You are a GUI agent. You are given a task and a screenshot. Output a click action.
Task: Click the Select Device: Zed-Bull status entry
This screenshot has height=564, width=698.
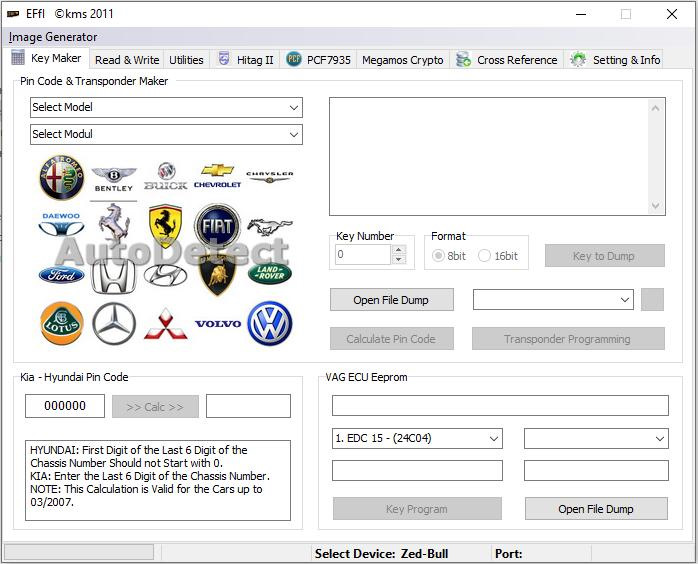pos(381,554)
